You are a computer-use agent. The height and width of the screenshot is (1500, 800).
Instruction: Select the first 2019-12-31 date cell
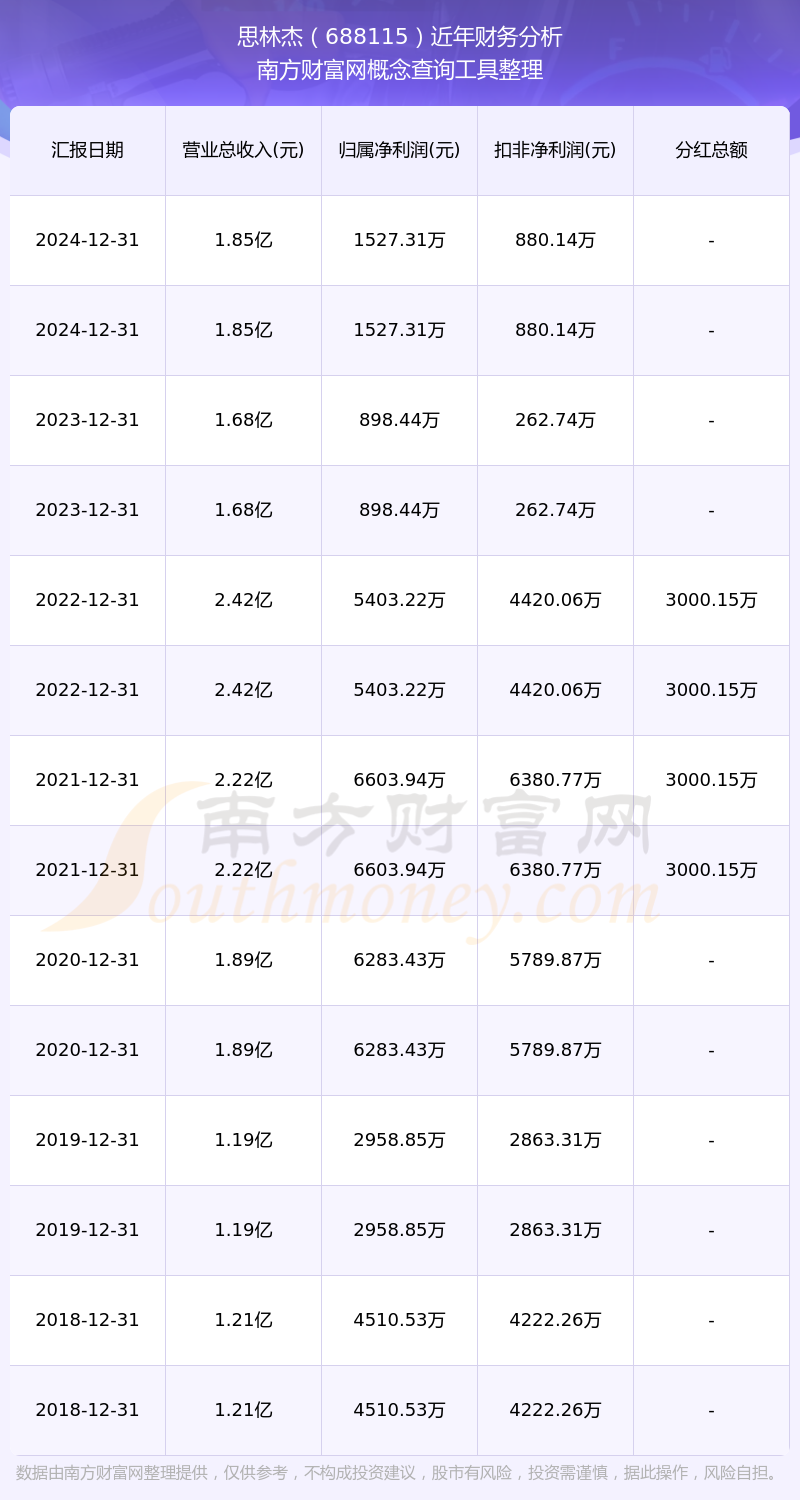tap(87, 1140)
